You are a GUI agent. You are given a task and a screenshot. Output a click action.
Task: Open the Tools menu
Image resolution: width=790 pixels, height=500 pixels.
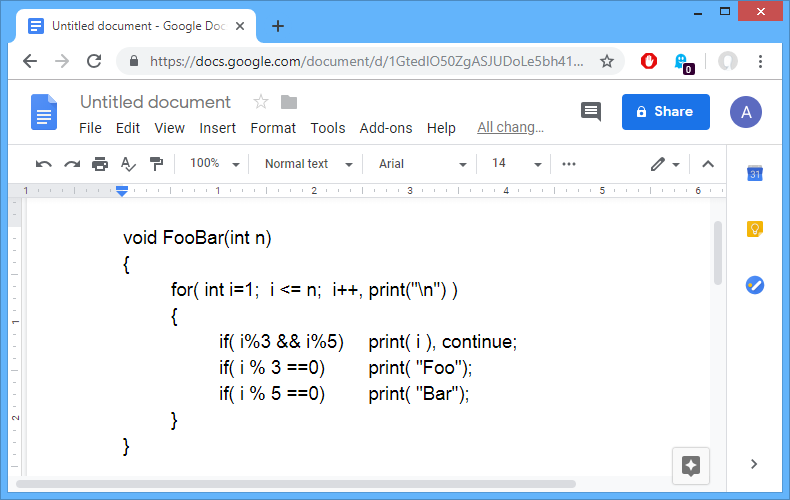[x=327, y=128]
